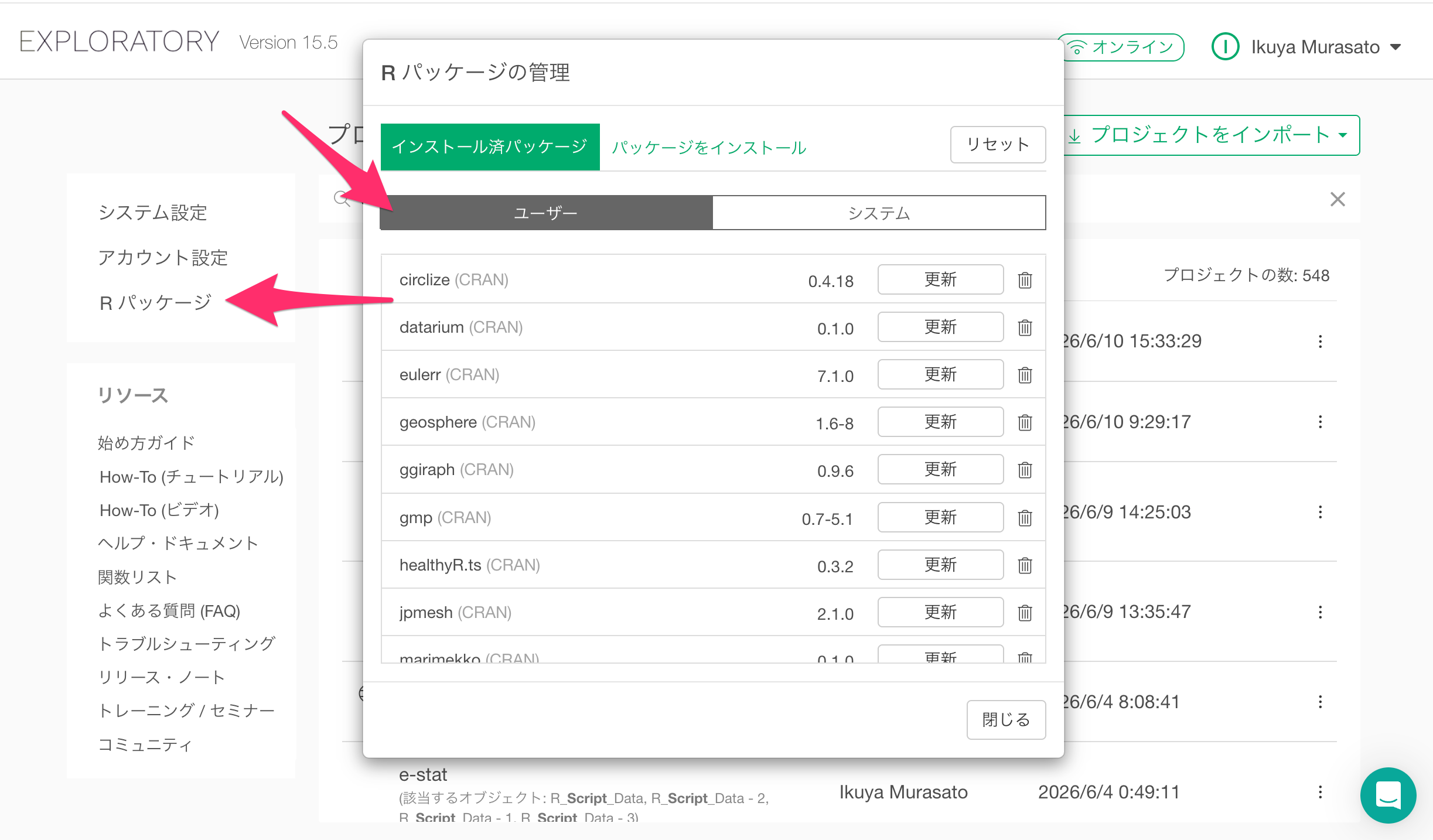The image size is (1433, 840).
Task: Delete the datarium package via trash icon
Action: (x=1025, y=327)
